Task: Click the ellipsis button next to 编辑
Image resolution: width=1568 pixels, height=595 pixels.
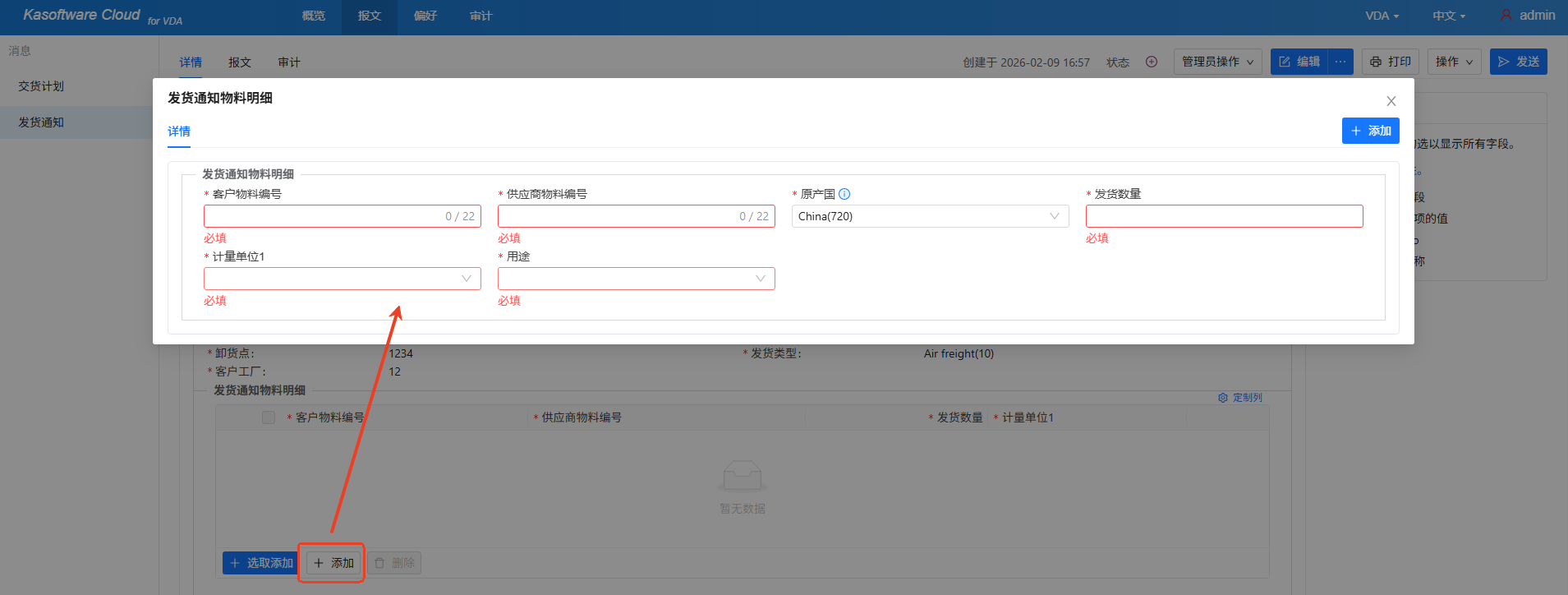Action: [1340, 62]
